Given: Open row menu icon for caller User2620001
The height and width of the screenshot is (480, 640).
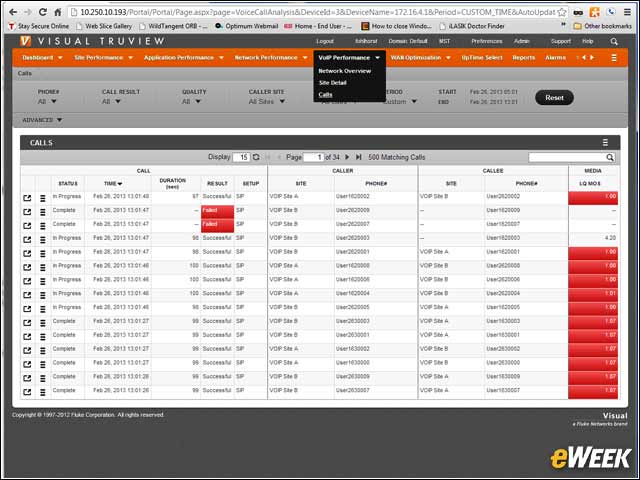Looking at the screenshot, I should tap(43, 253).
